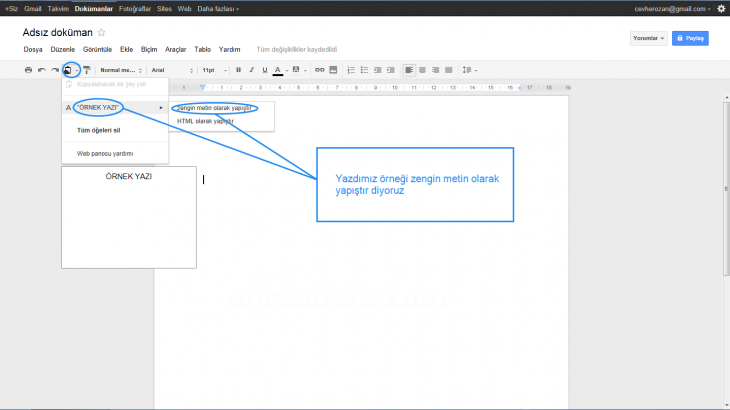
Task: Click the blue Paylaş button
Action: pos(691,38)
